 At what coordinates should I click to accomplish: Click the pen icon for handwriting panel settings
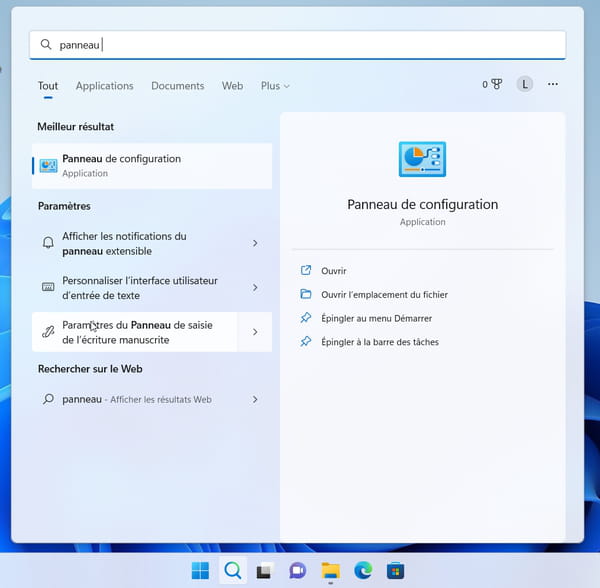(48, 332)
